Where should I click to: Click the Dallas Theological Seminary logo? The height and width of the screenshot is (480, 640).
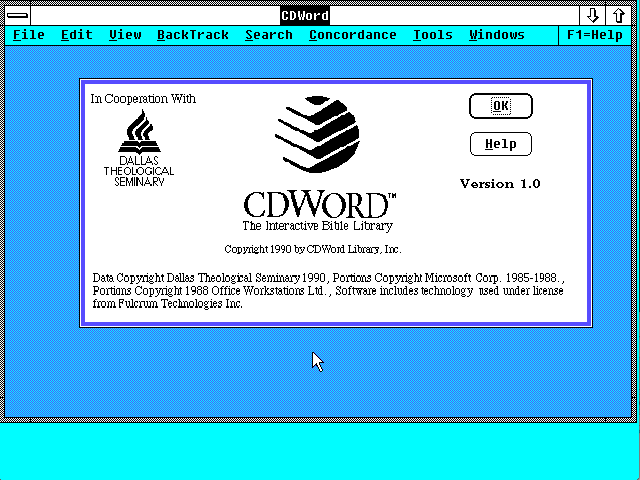[139, 148]
